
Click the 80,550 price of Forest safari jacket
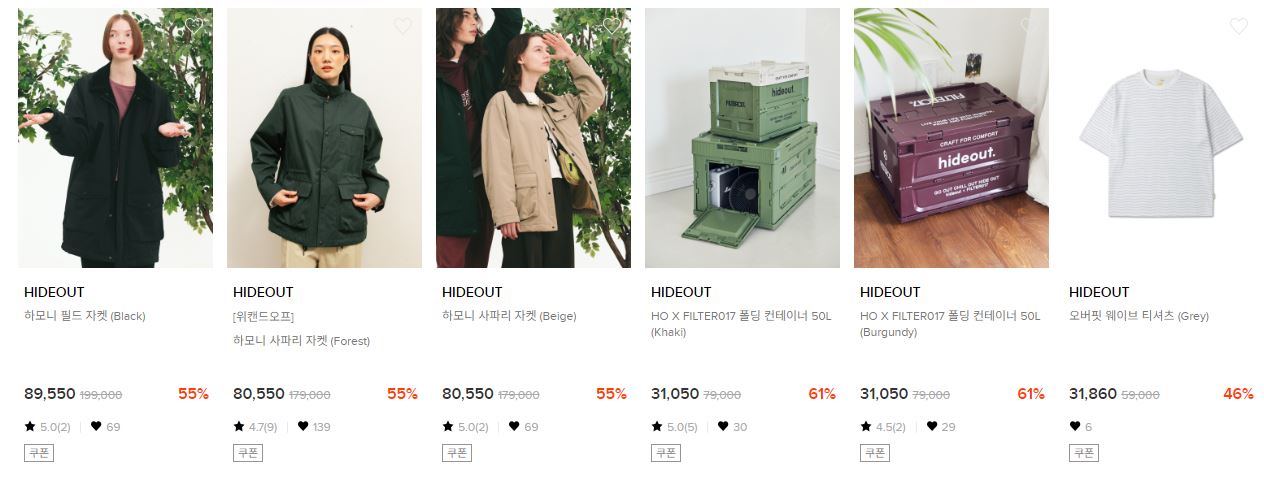pos(259,394)
